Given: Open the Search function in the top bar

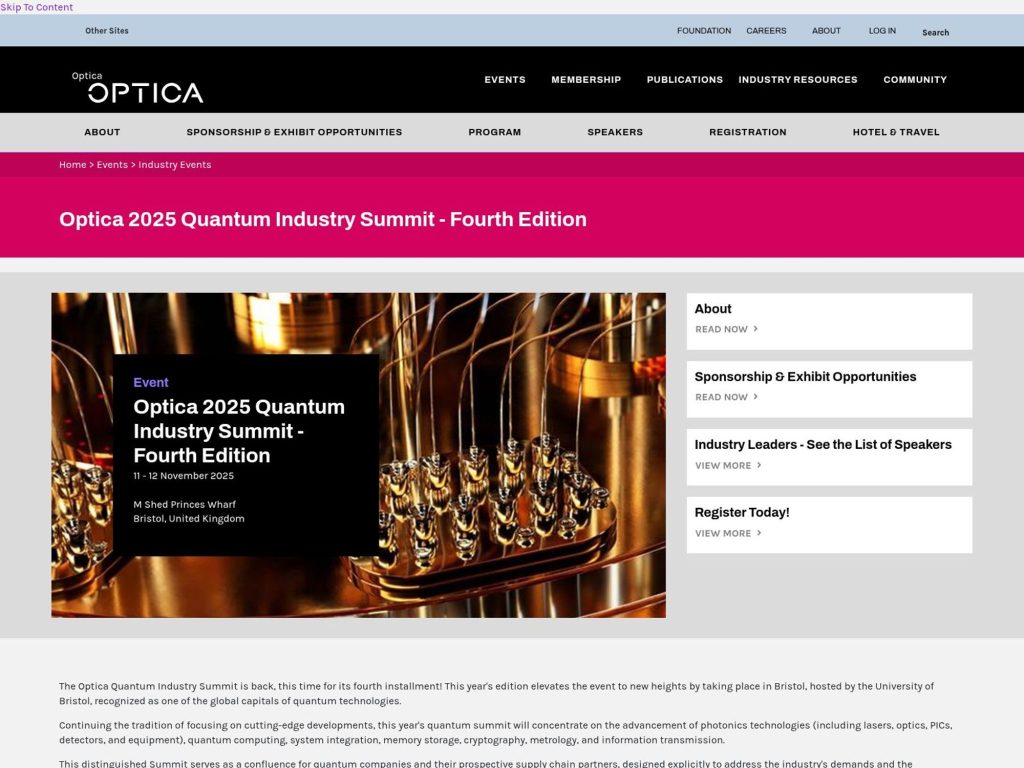Looking at the screenshot, I should [935, 32].
